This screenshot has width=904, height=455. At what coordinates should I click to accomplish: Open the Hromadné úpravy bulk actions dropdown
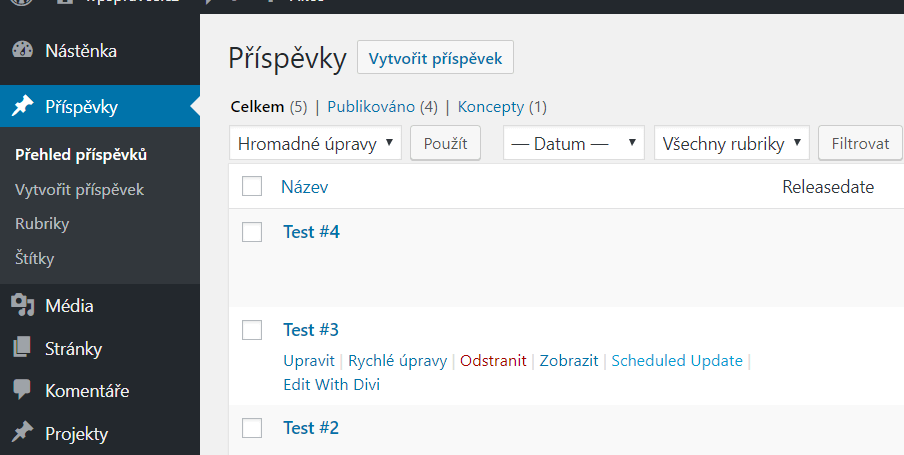(315, 143)
